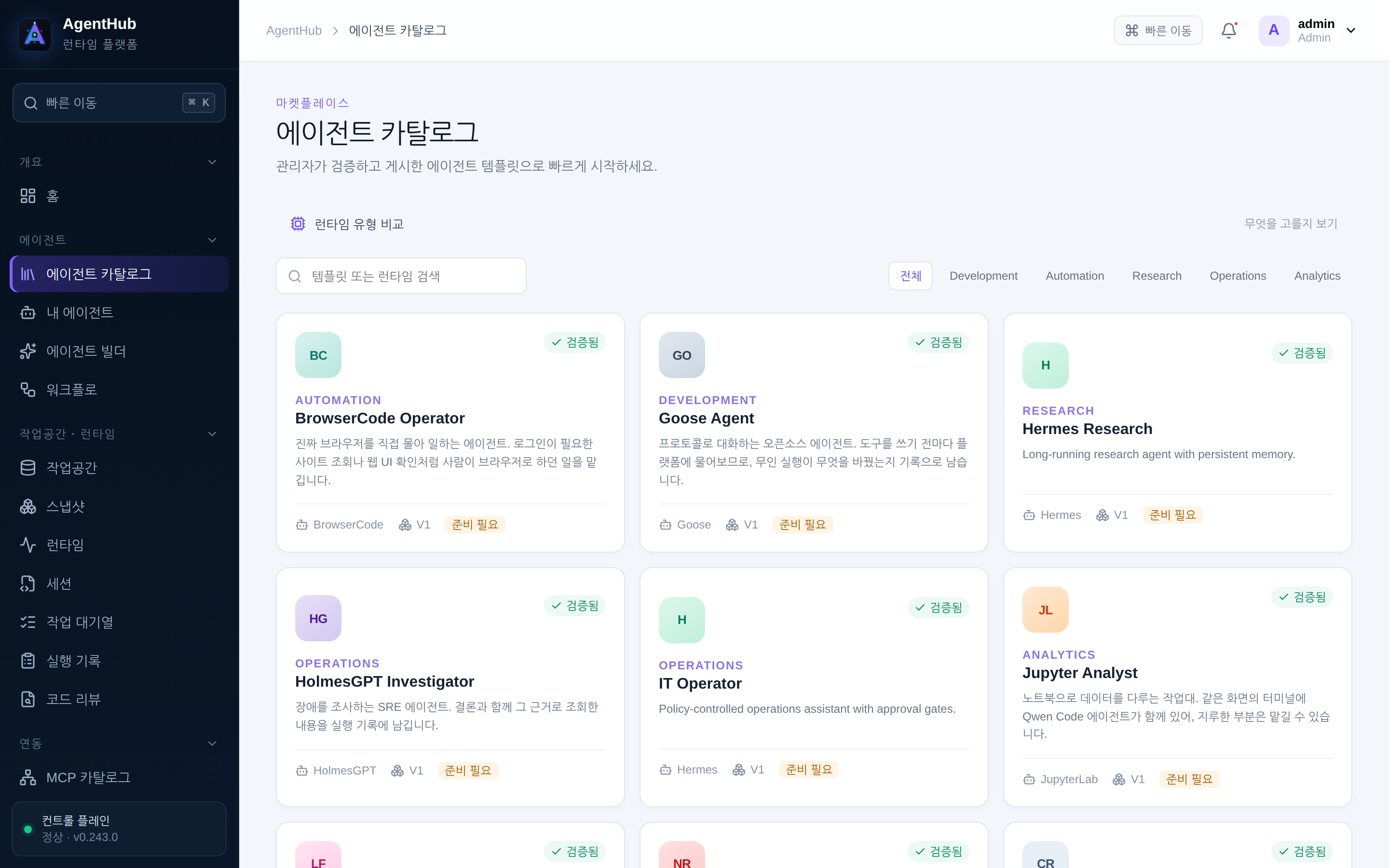
Task: Select the 전체 filter tab
Action: click(x=910, y=276)
